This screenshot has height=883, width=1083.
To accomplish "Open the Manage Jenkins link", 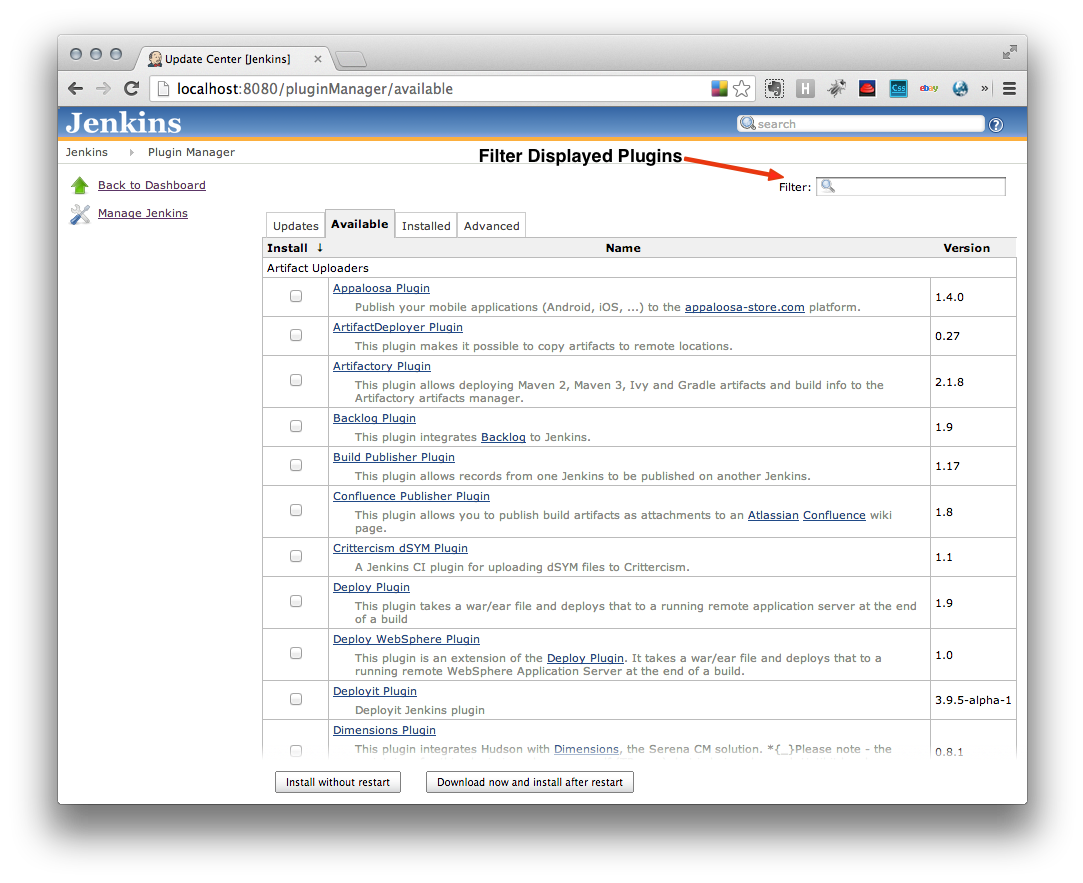I will tap(143, 213).
